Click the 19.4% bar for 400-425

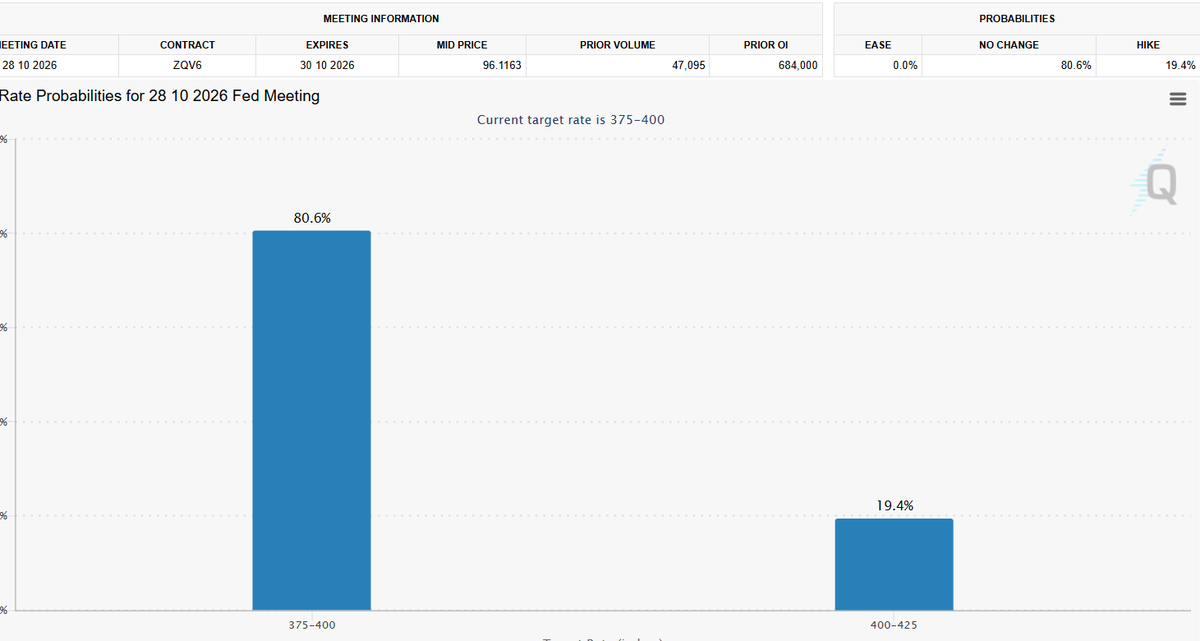[894, 564]
